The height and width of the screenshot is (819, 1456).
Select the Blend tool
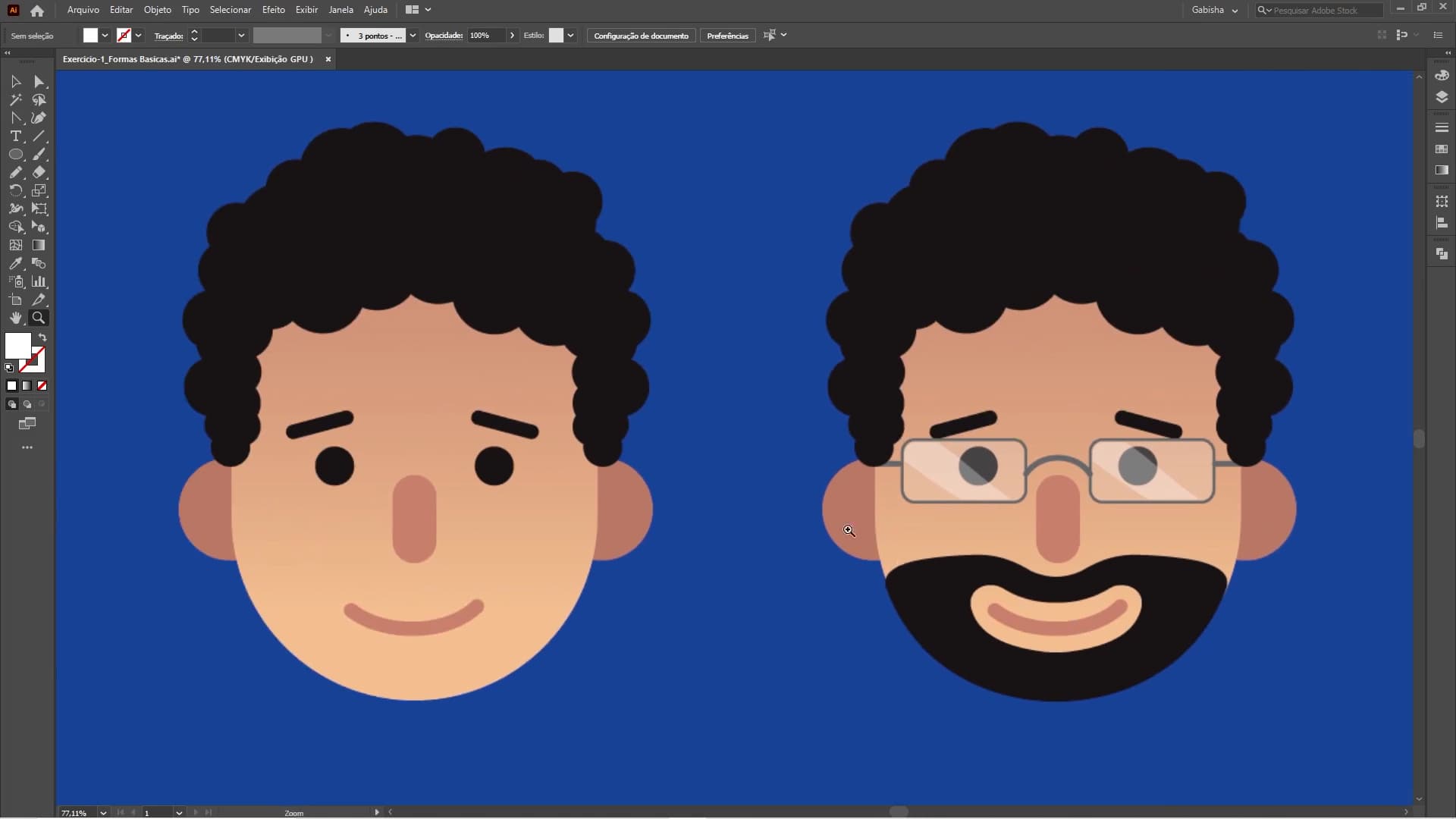(39, 263)
